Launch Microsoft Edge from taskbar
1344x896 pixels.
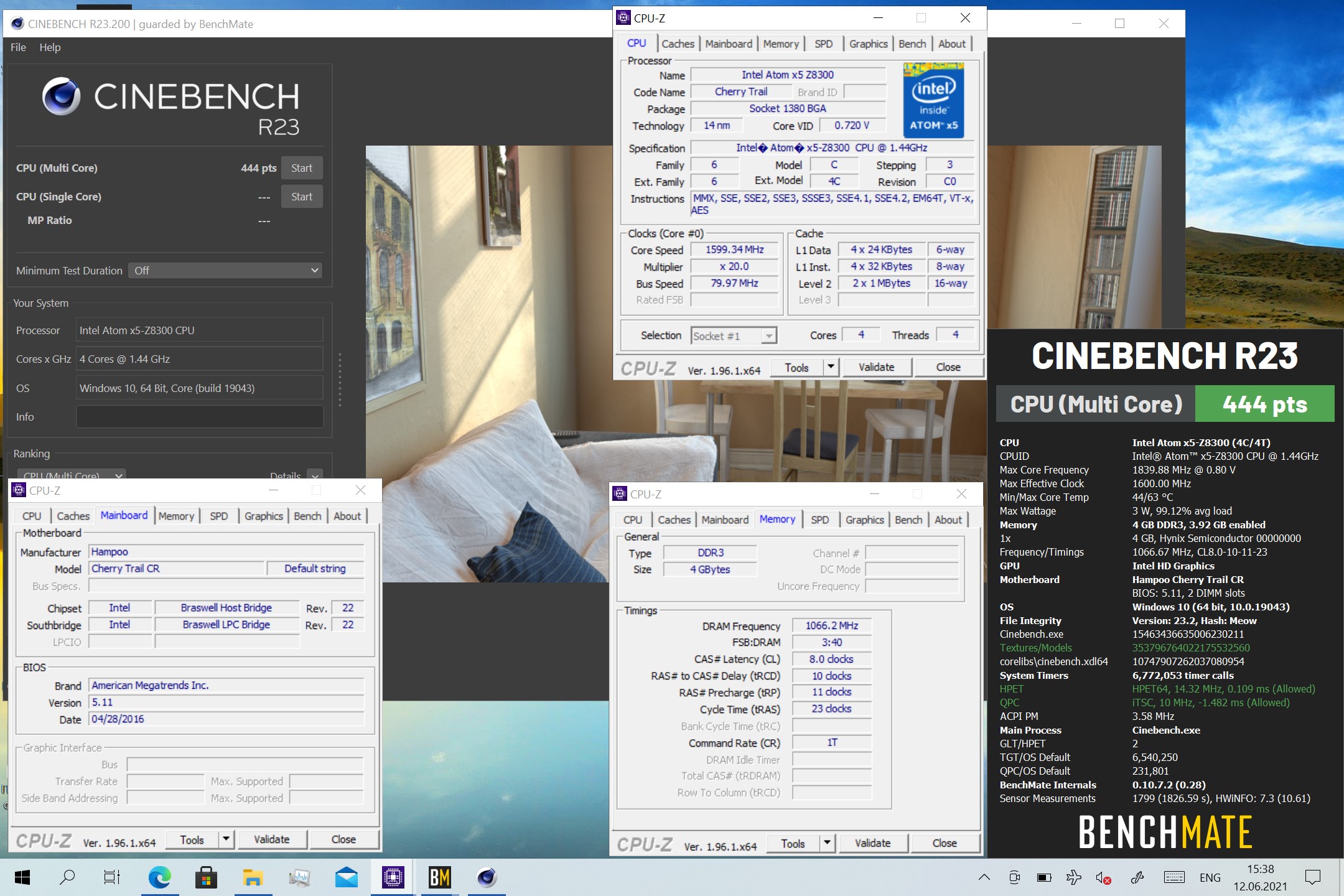(x=160, y=877)
